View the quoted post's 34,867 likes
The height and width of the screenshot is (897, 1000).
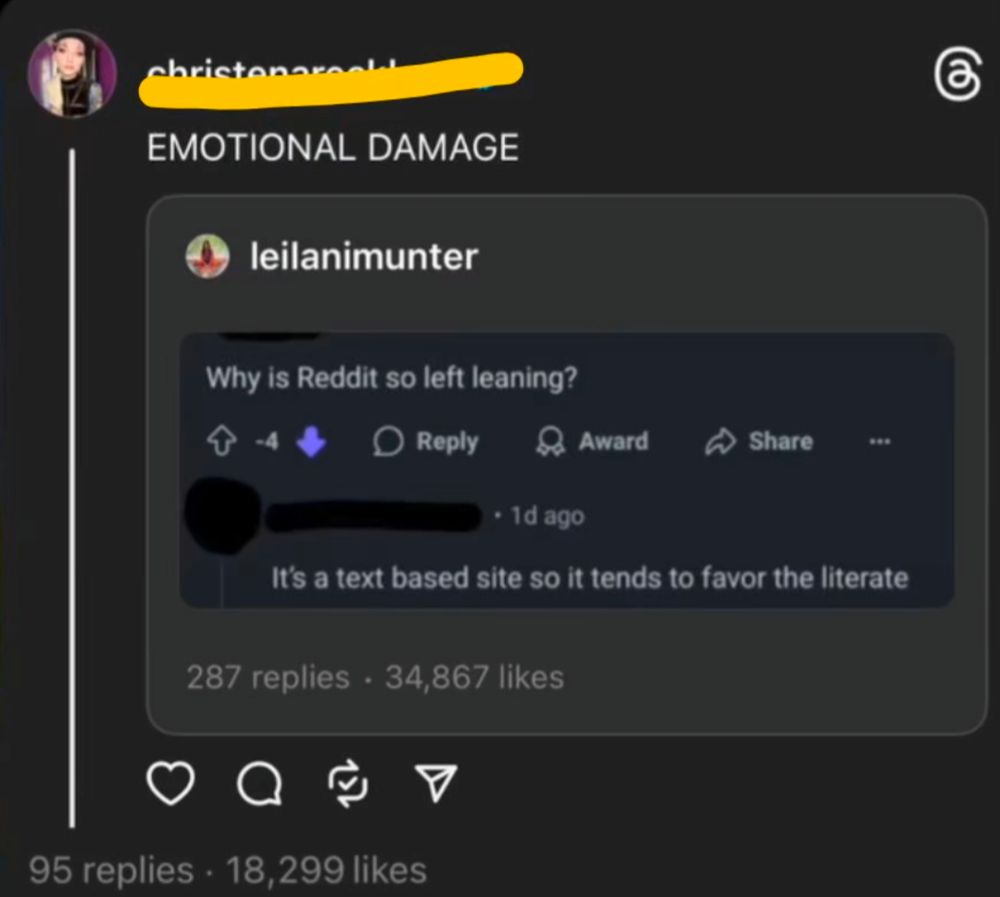[x=474, y=677]
